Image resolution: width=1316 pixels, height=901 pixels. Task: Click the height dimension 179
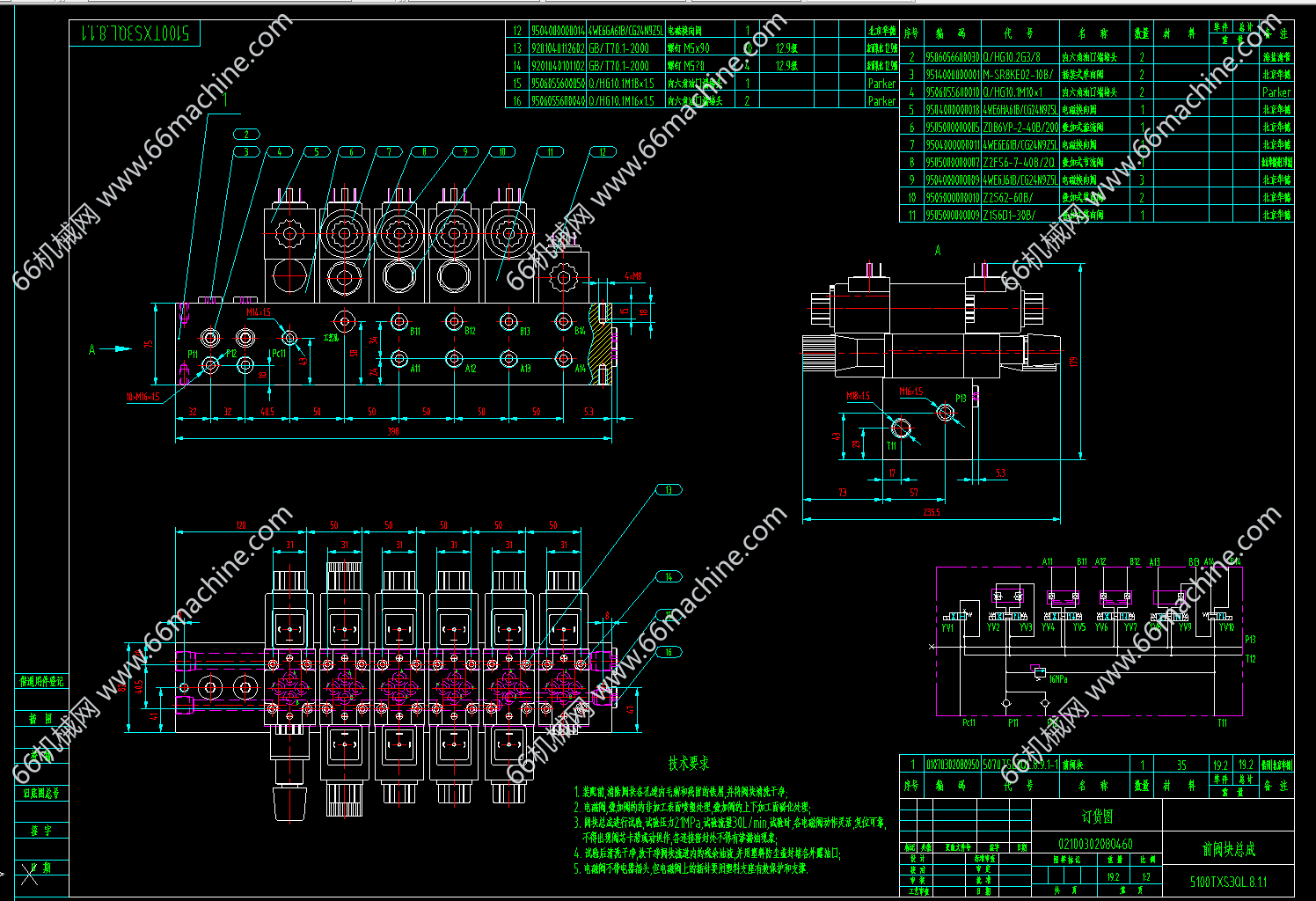(1074, 361)
